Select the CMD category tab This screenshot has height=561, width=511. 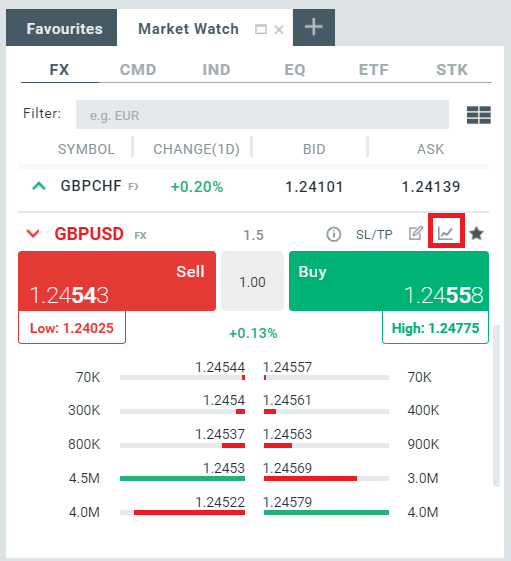coord(138,70)
